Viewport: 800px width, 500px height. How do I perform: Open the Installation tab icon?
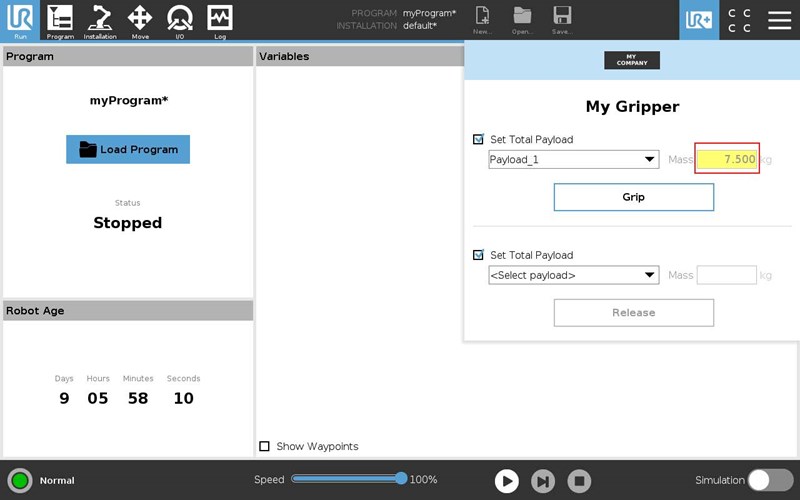tap(100, 20)
